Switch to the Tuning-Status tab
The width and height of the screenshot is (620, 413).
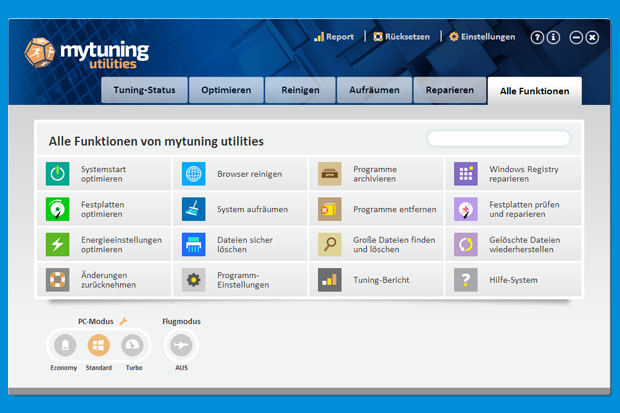(144, 90)
